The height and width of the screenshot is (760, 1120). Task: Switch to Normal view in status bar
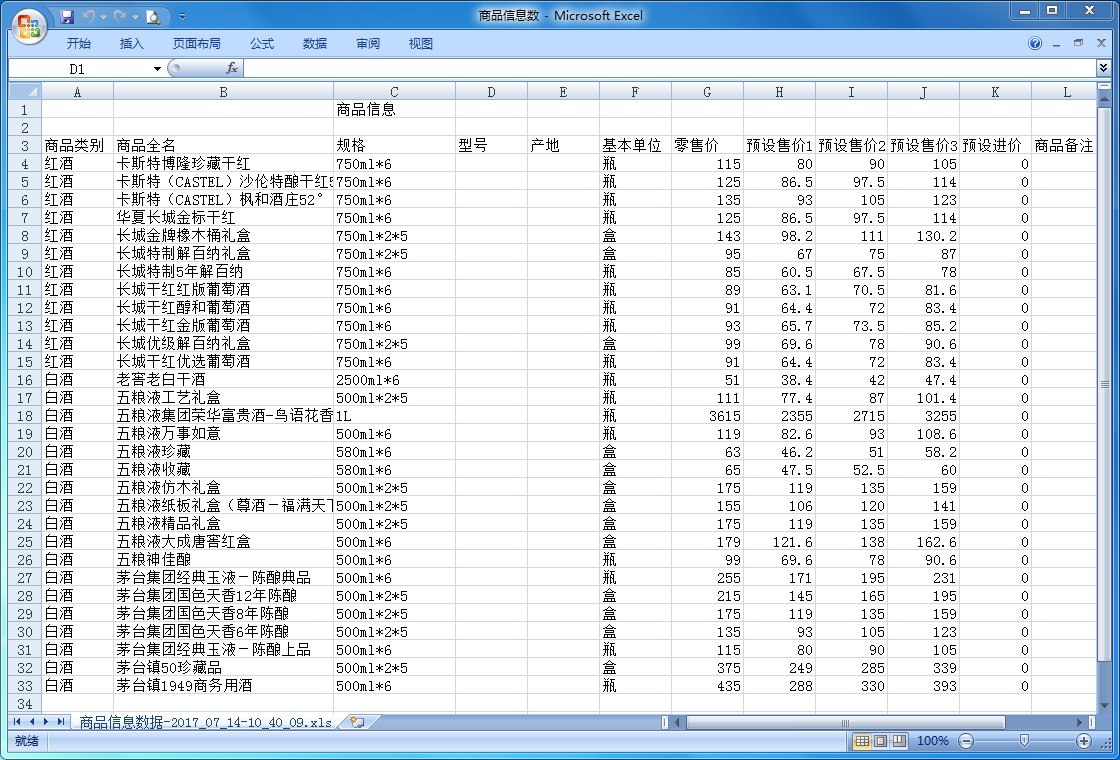click(x=862, y=741)
